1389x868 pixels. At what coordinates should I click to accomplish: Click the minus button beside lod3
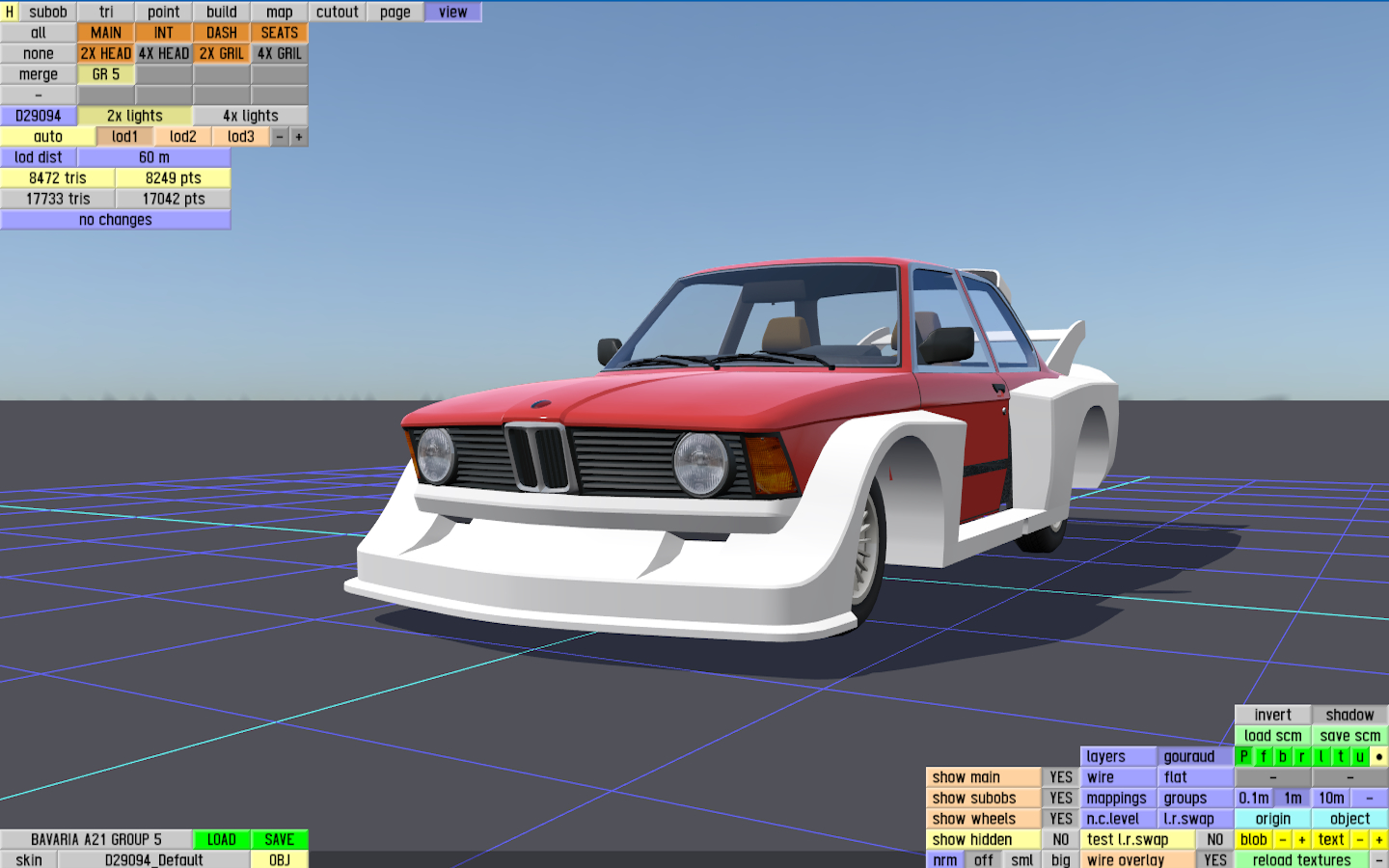280,137
